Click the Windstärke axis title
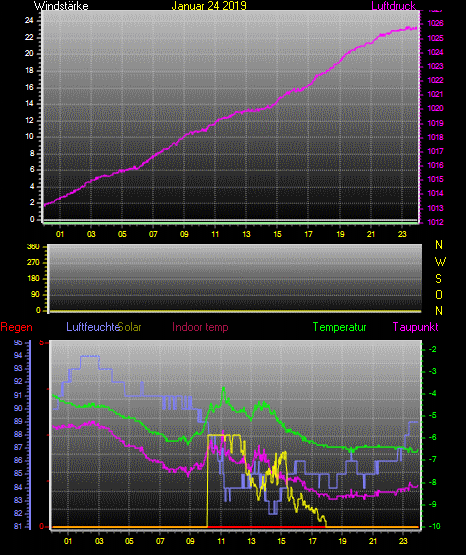Screen dimensions: 466x555 (x=61, y=6)
